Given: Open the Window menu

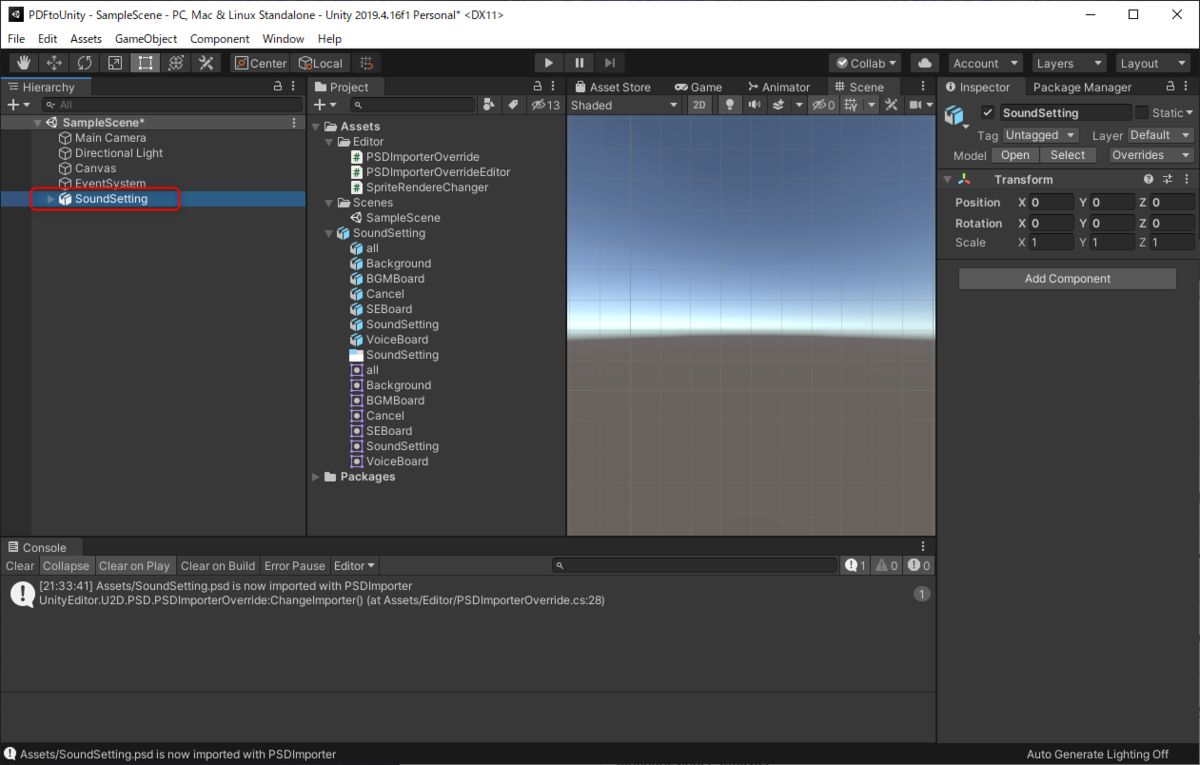Looking at the screenshot, I should pyautogui.click(x=283, y=39).
